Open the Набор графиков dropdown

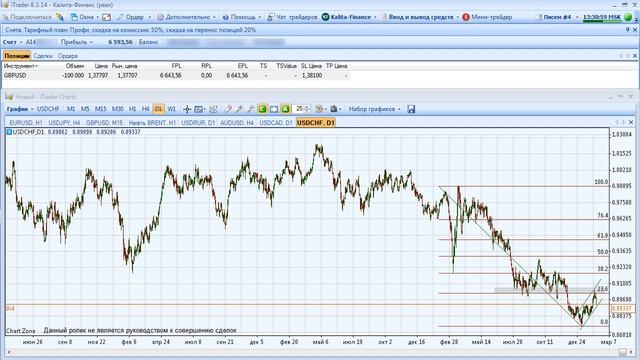374,109
